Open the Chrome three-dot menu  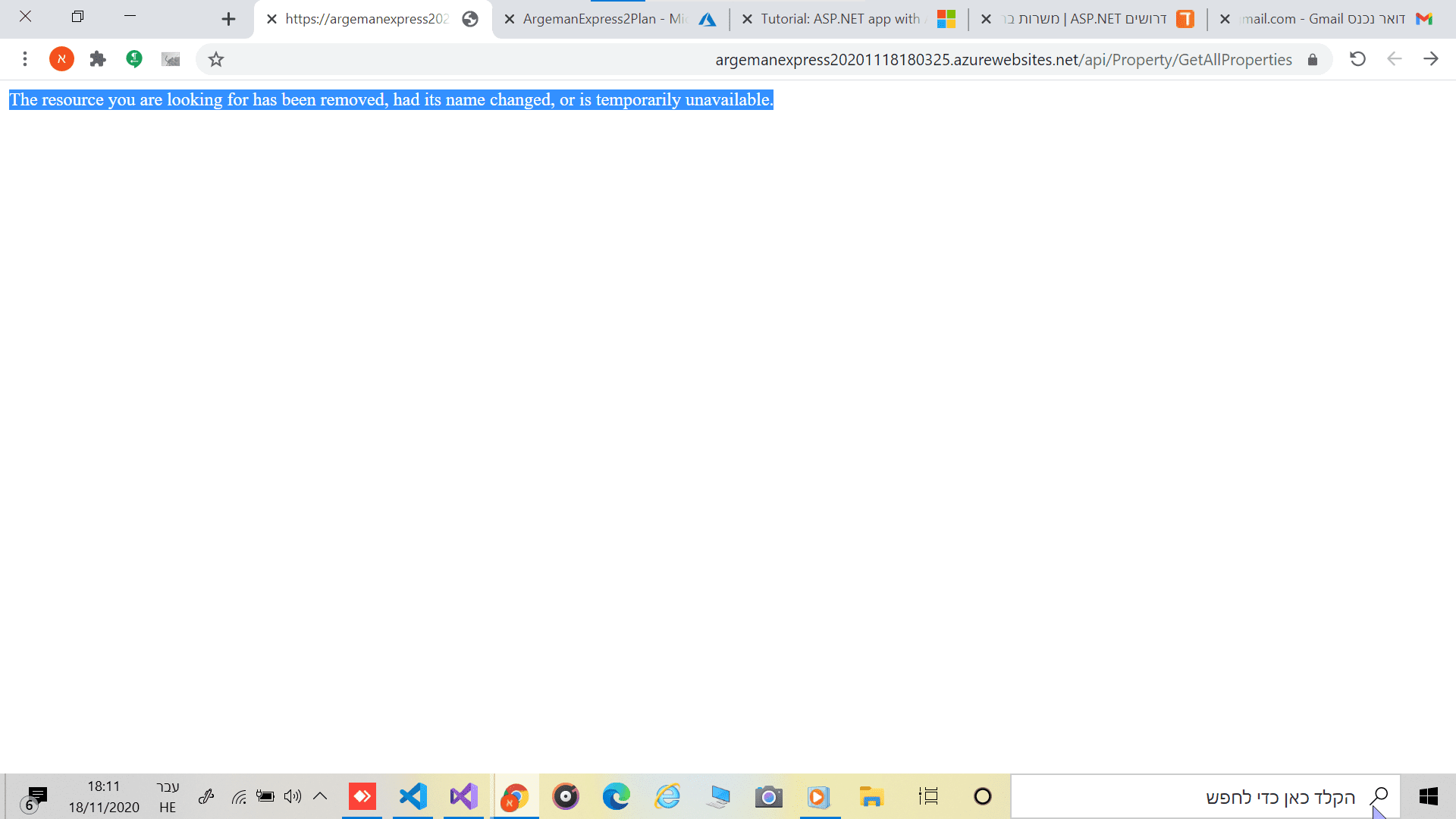tap(25, 59)
